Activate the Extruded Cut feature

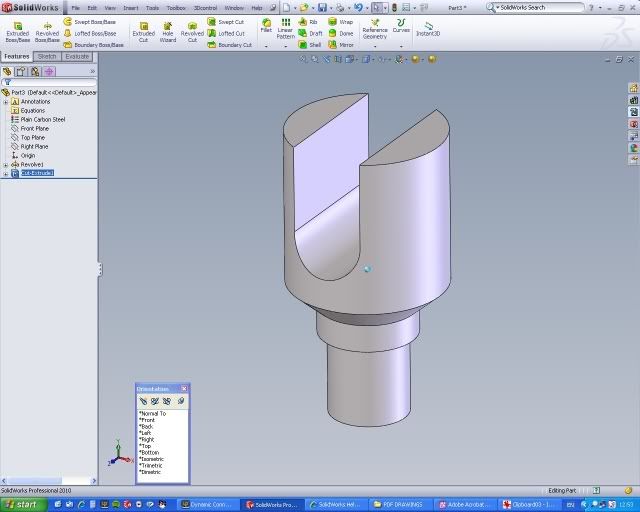pos(144,29)
